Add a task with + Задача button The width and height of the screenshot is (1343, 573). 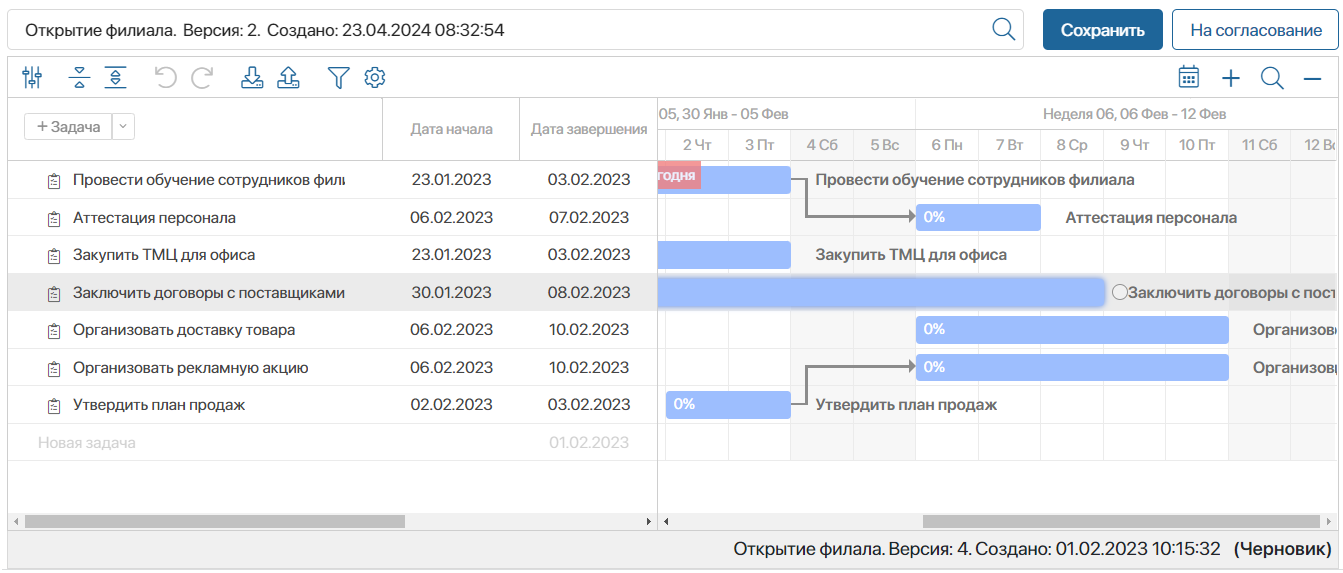tap(68, 127)
